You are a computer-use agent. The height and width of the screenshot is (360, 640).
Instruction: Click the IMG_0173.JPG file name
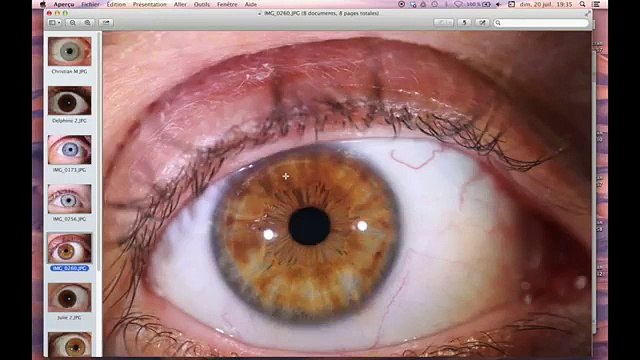pos(69,170)
